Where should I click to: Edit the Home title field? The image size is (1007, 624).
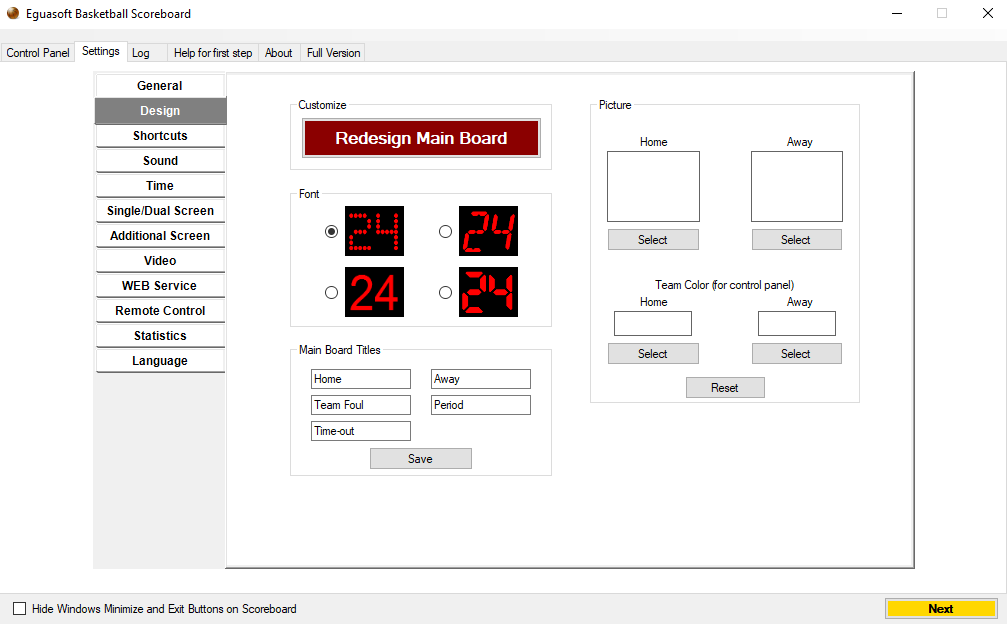[361, 379]
